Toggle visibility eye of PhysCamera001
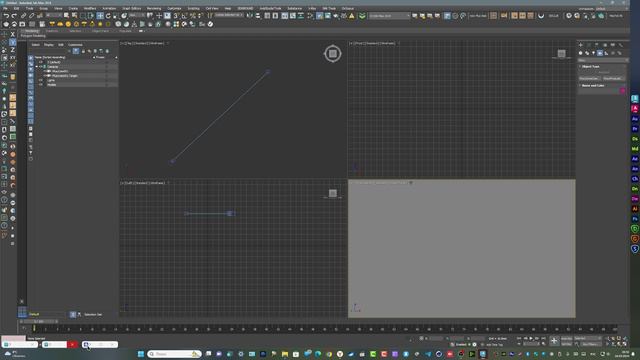 coord(45,71)
